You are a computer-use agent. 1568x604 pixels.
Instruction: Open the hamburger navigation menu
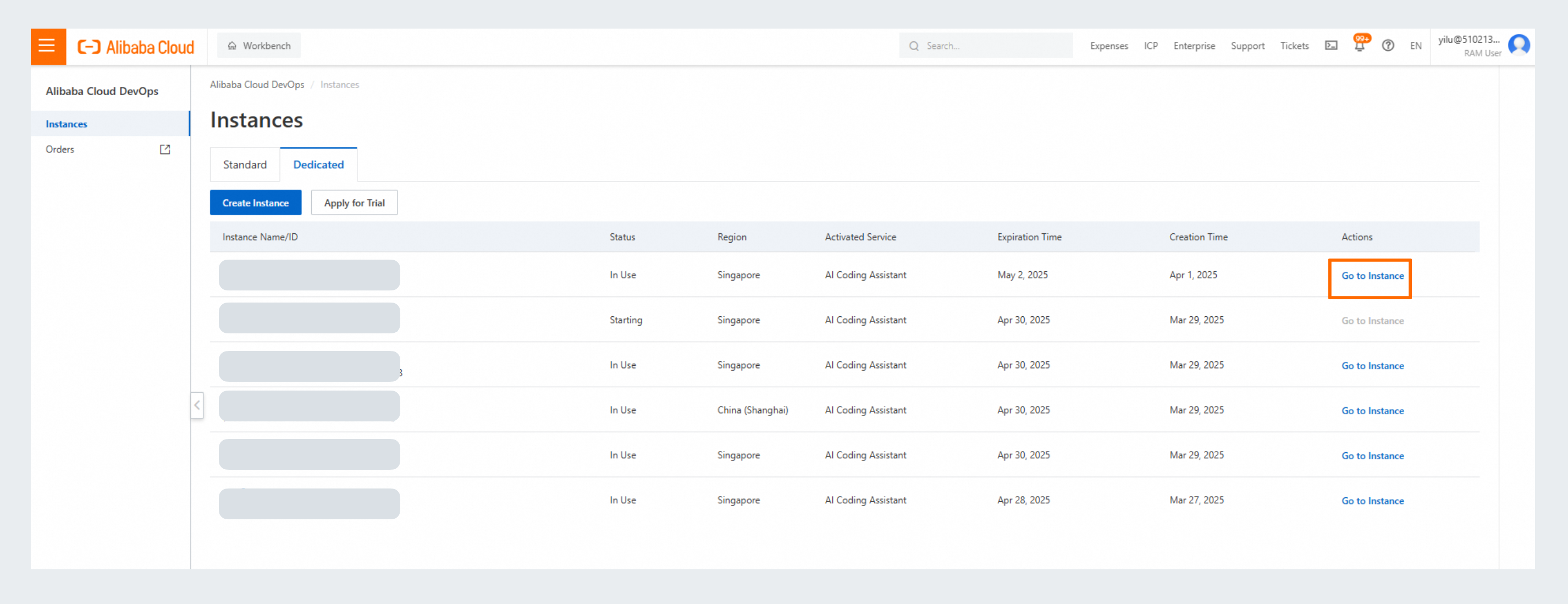47,46
